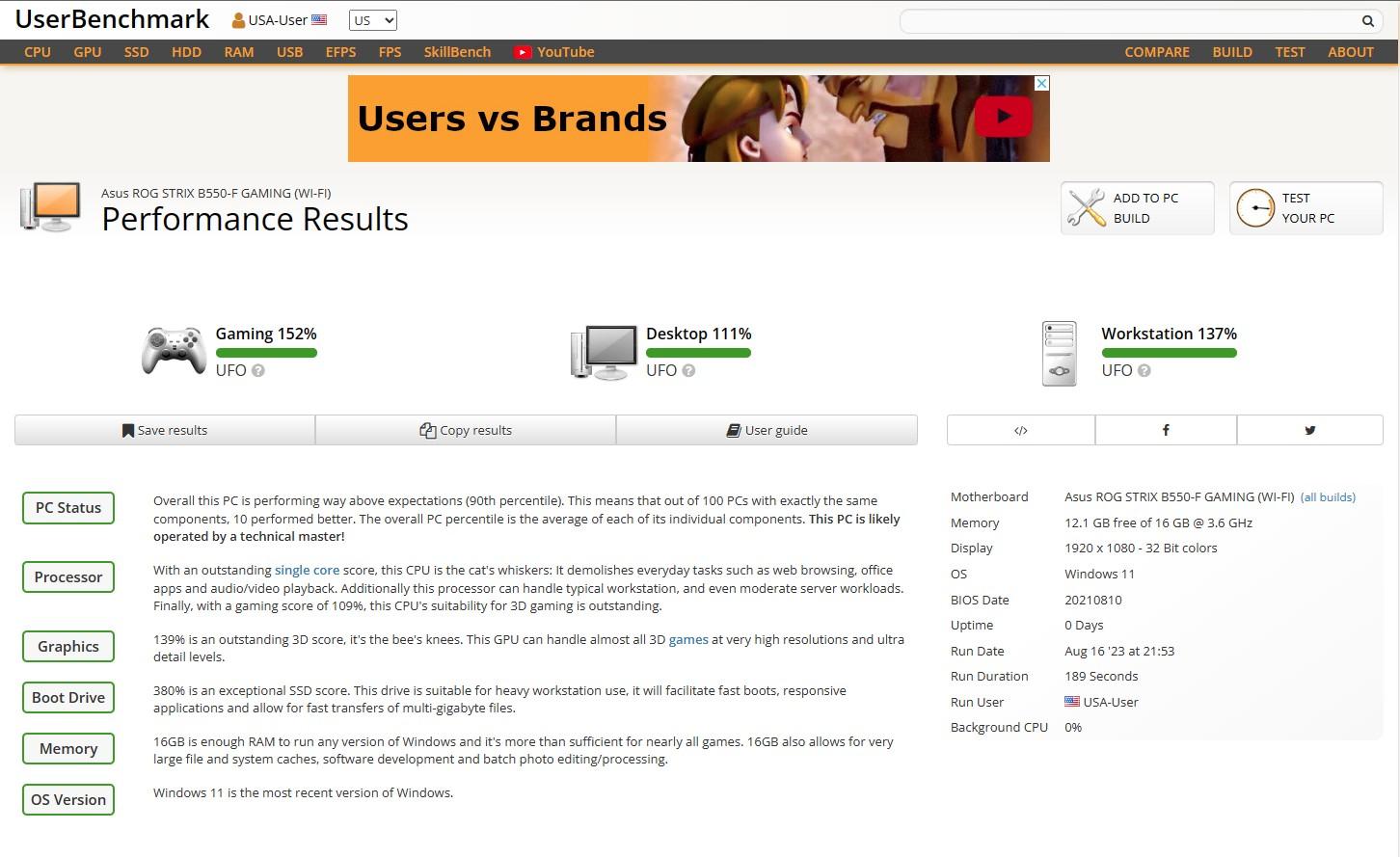Click the Gaming 152% green bar

(x=266, y=353)
